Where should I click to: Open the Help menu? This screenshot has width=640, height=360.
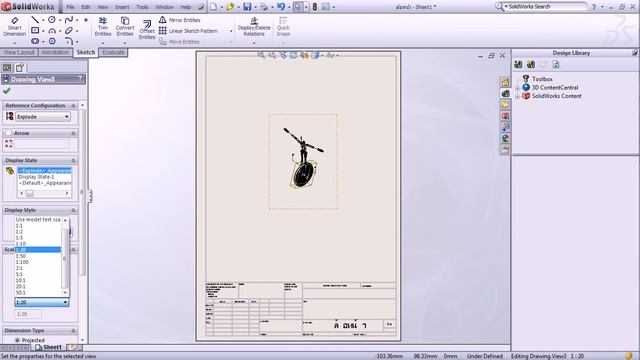pyautogui.click(x=186, y=7)
